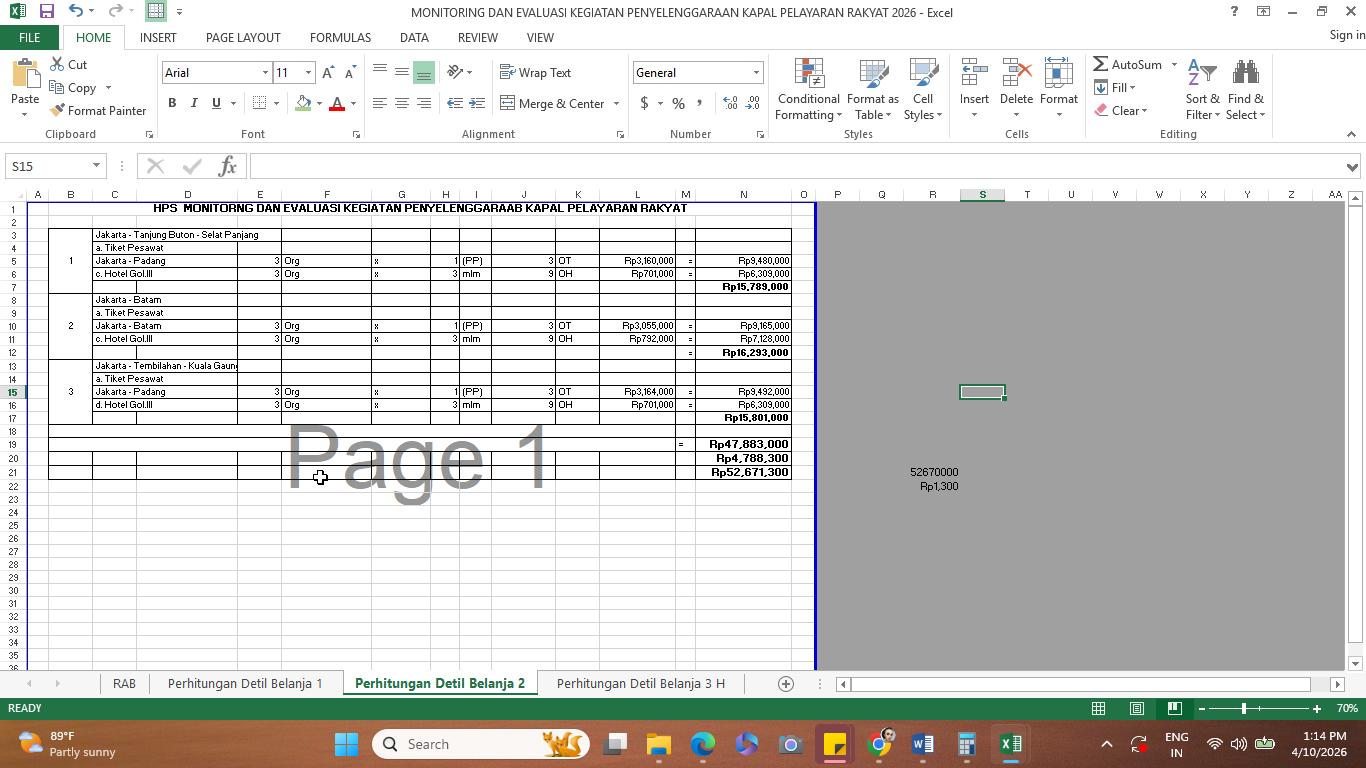
Task: Click the Insert cells icon
Action: point(974,73)
